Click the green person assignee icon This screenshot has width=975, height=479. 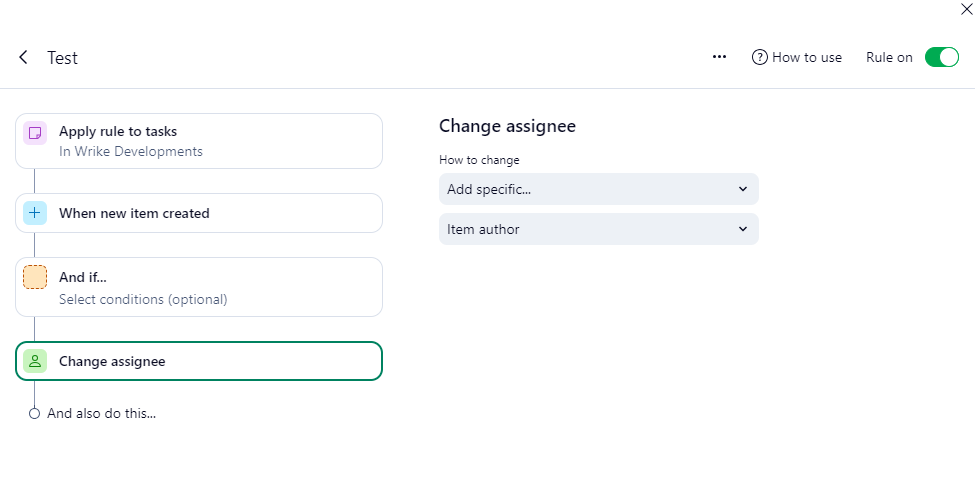(x=35, y=361)
